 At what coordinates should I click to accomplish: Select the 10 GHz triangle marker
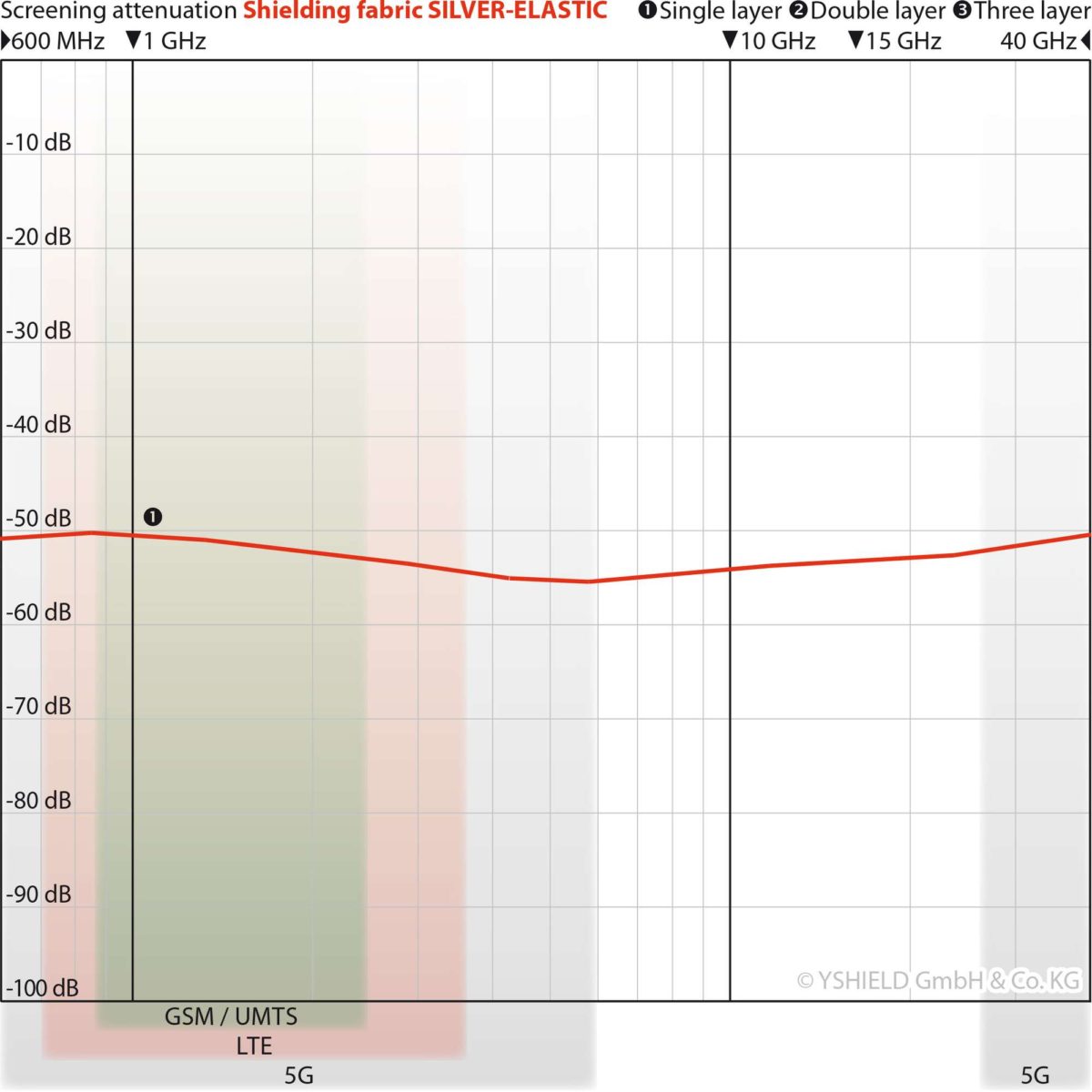tap(730, 41)
